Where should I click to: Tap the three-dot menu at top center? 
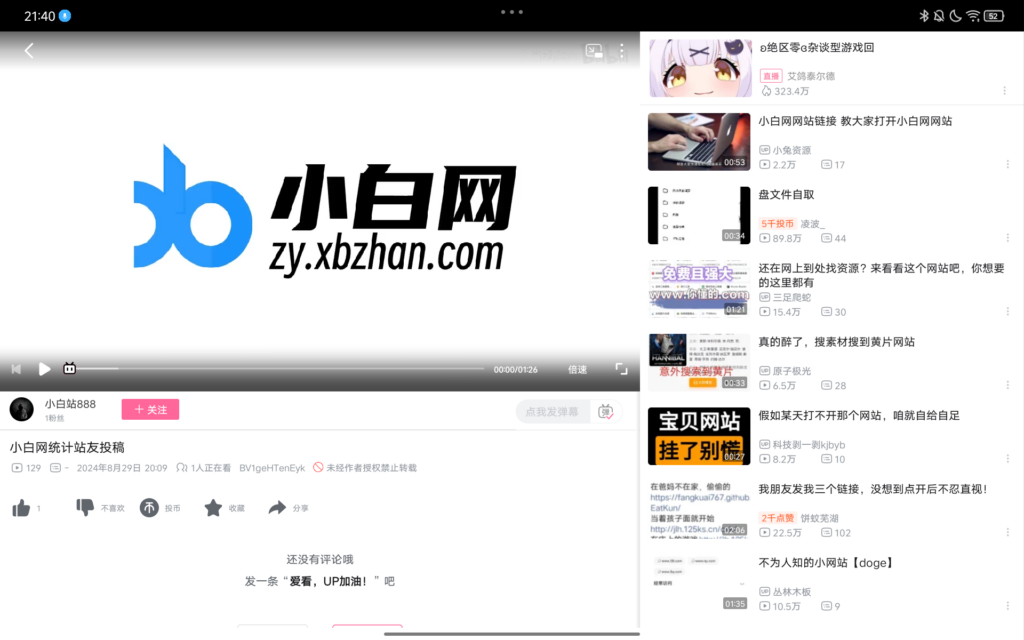pos(511,12)
